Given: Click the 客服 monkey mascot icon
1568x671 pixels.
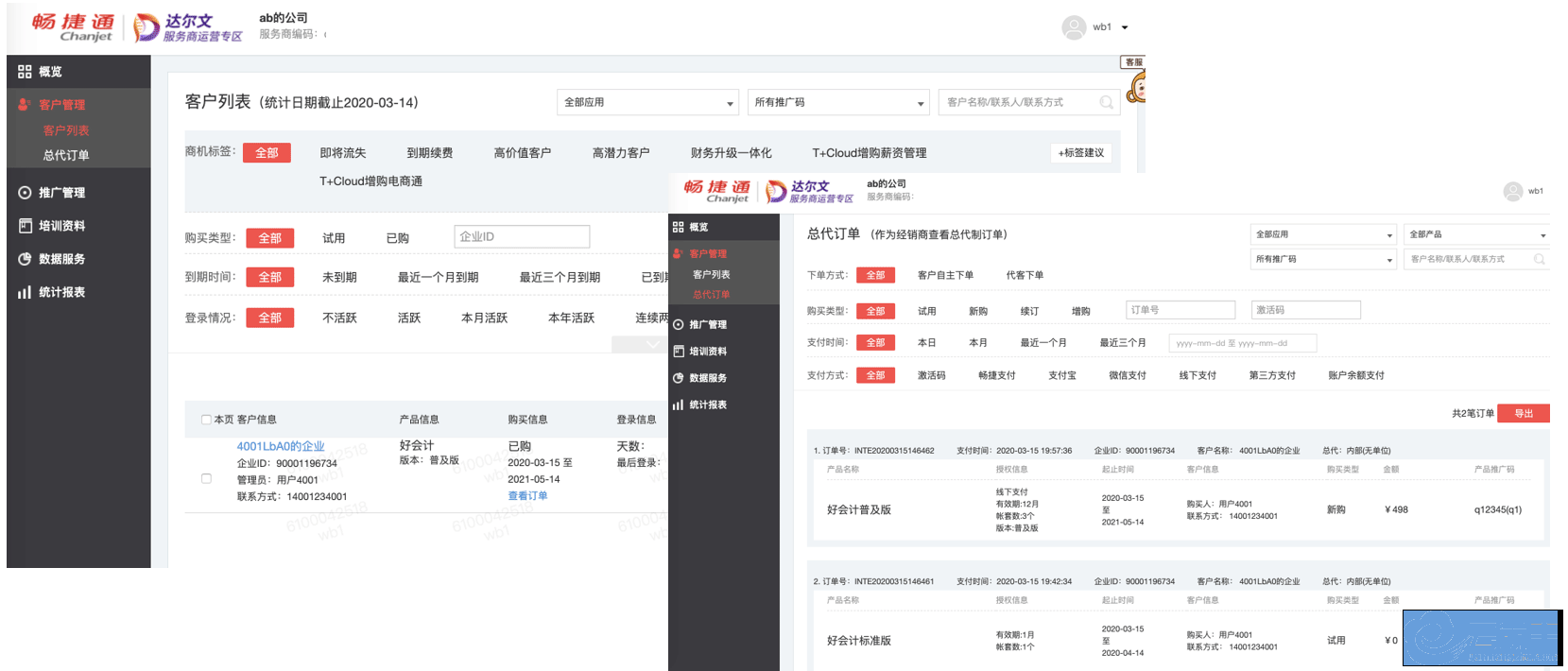Looking at the screenshot, I should [x=1137, y=89].
